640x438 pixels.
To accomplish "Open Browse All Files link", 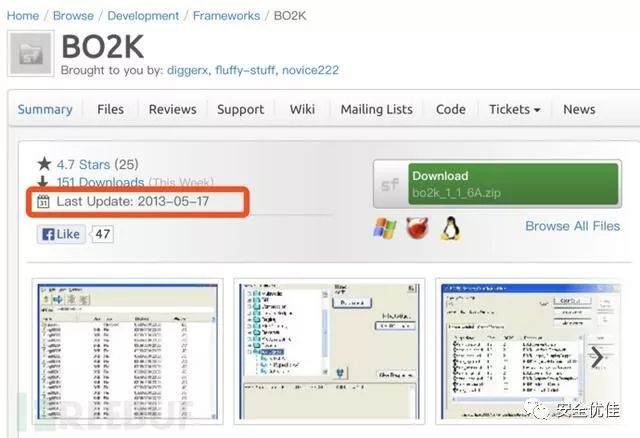I will (573, 226).
